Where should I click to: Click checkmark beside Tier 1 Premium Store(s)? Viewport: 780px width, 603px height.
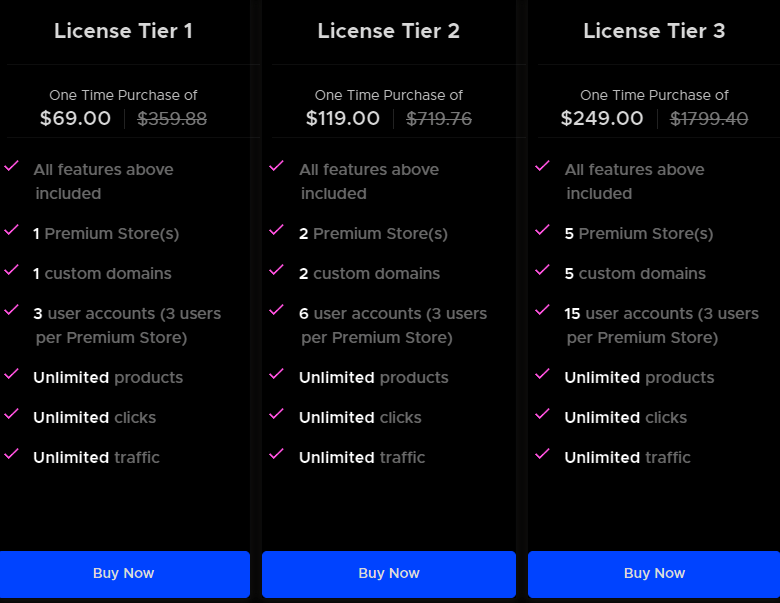point(11,231)
